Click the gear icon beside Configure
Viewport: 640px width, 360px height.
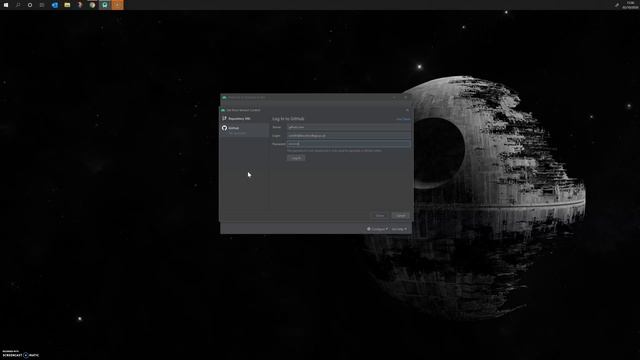tap(369, 229)
